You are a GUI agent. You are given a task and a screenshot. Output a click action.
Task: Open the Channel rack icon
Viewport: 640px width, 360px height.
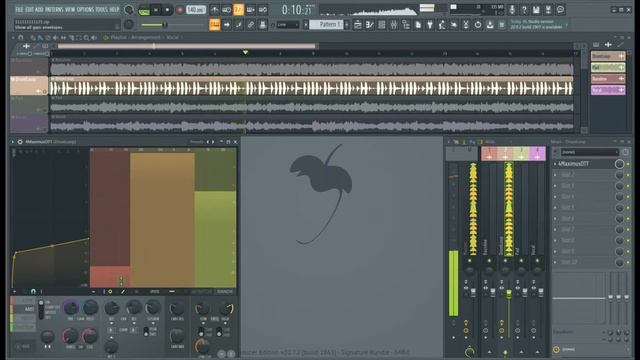coord(382,25)
